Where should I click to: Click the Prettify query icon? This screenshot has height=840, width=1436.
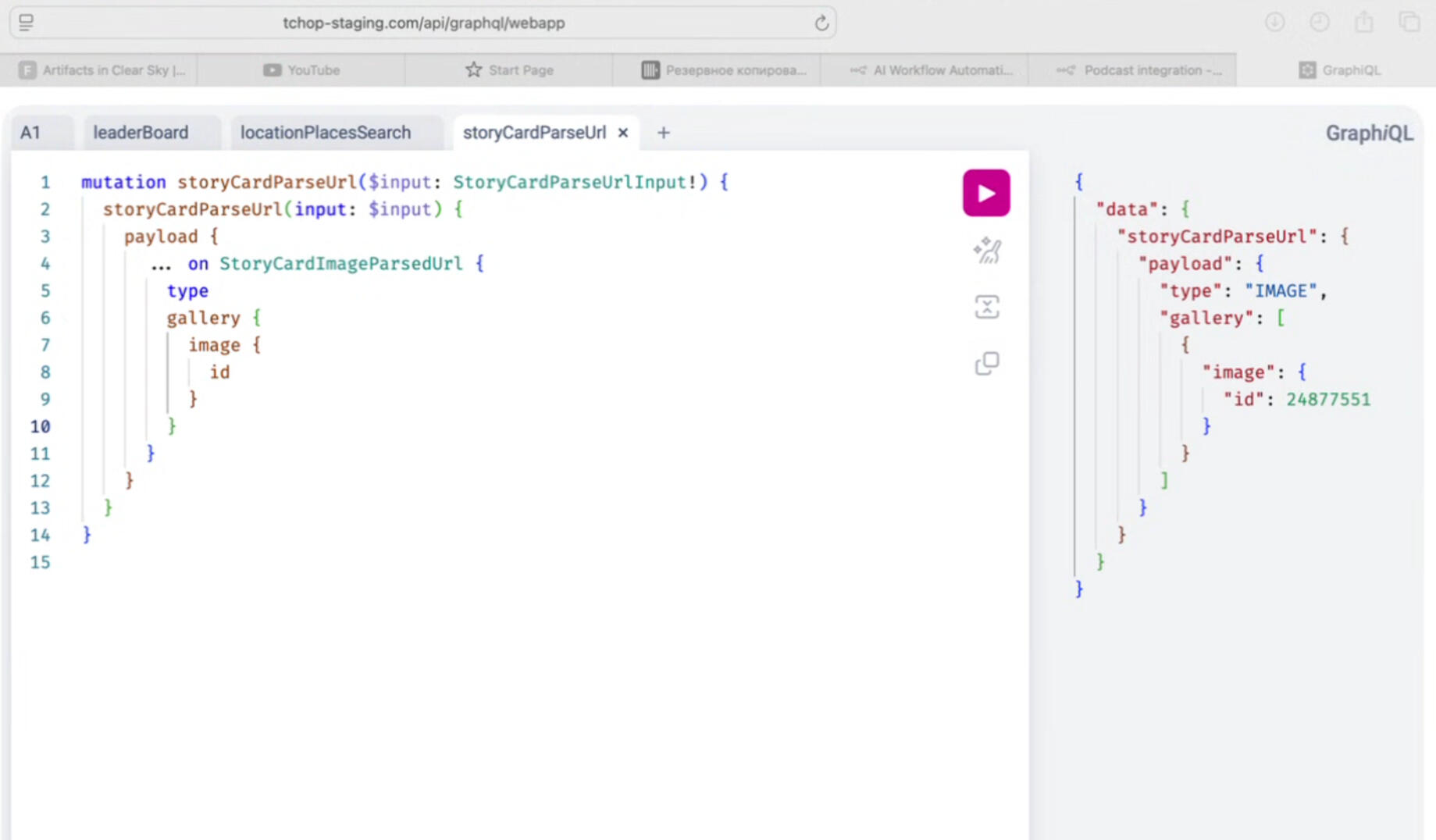pyautogui.click(x=986, y=251)
